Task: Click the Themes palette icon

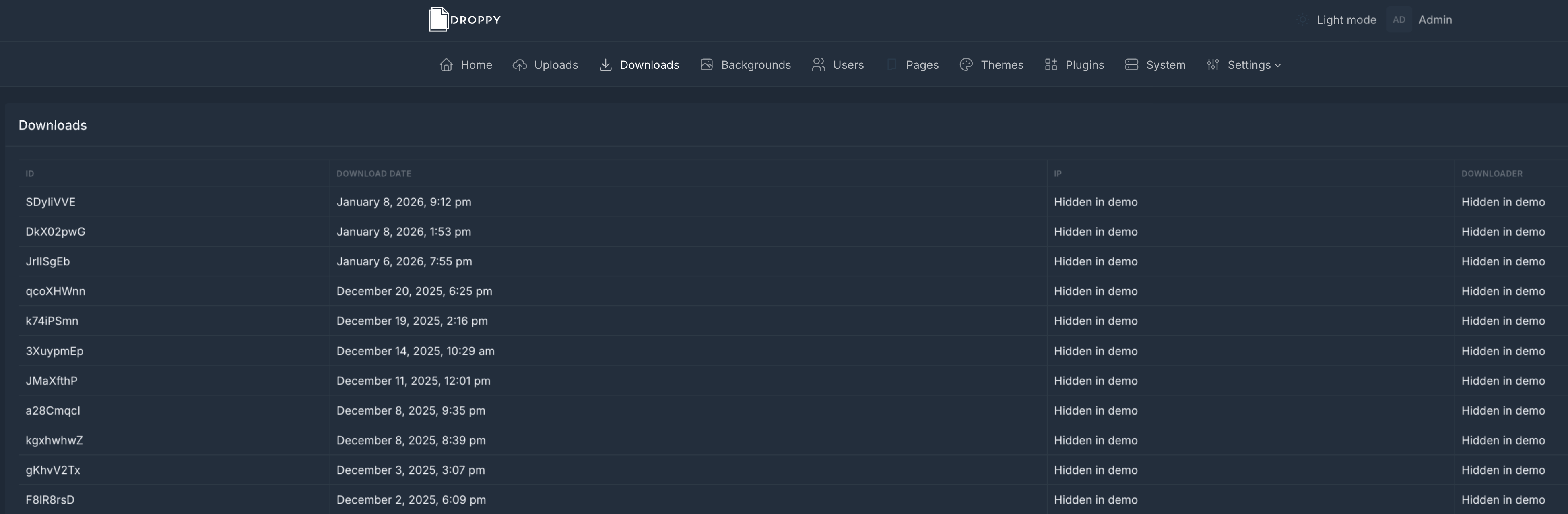Action: [x=966, y=64]
